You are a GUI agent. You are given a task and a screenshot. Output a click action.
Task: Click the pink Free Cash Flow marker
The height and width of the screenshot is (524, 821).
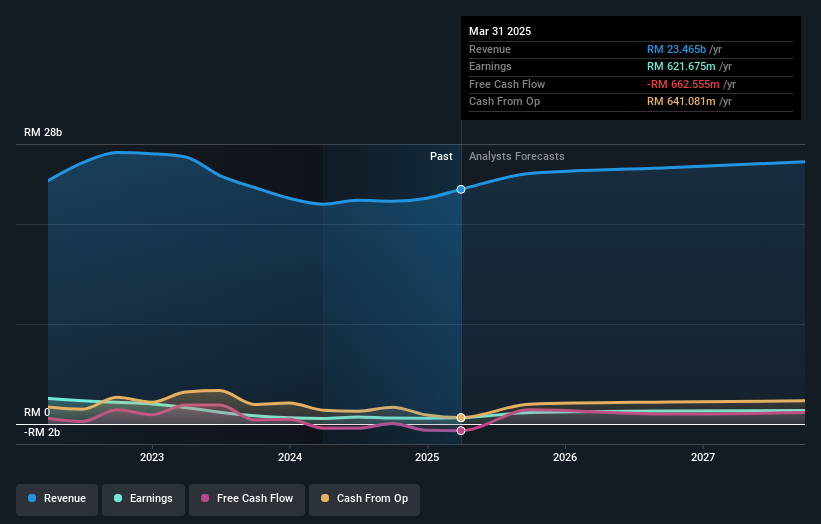461,431
